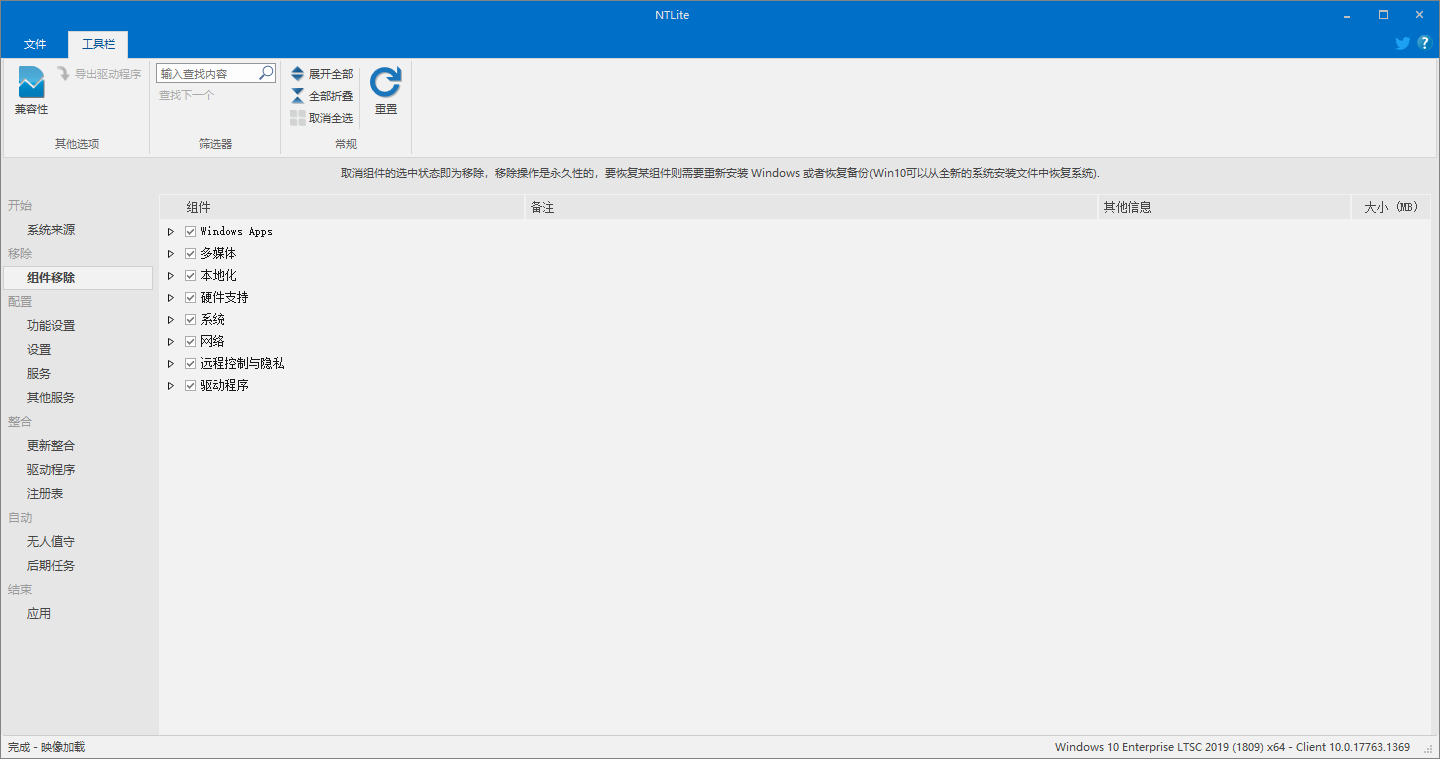Select 组件移除 in the sidebar

click(x=78, y=278)
